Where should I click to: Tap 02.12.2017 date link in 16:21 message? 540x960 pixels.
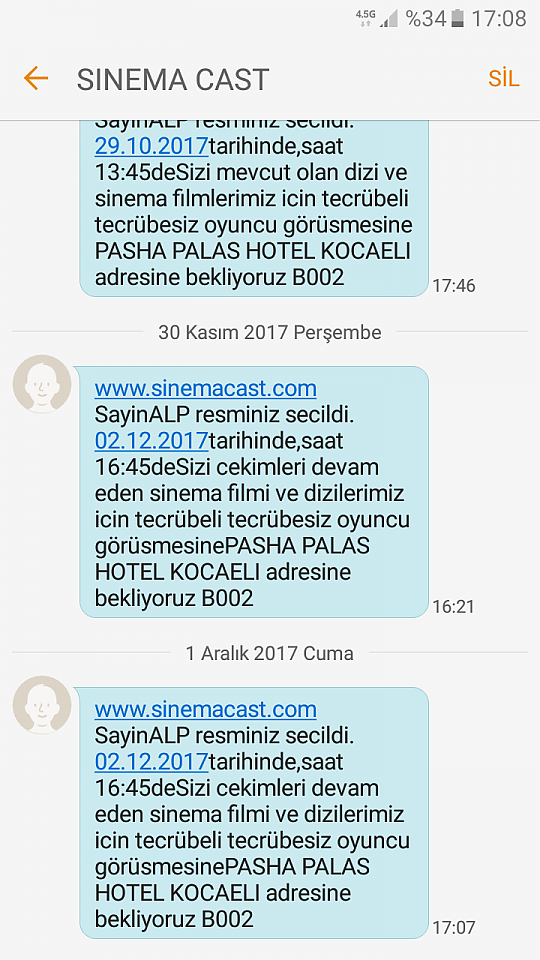(x=151, y=441)
